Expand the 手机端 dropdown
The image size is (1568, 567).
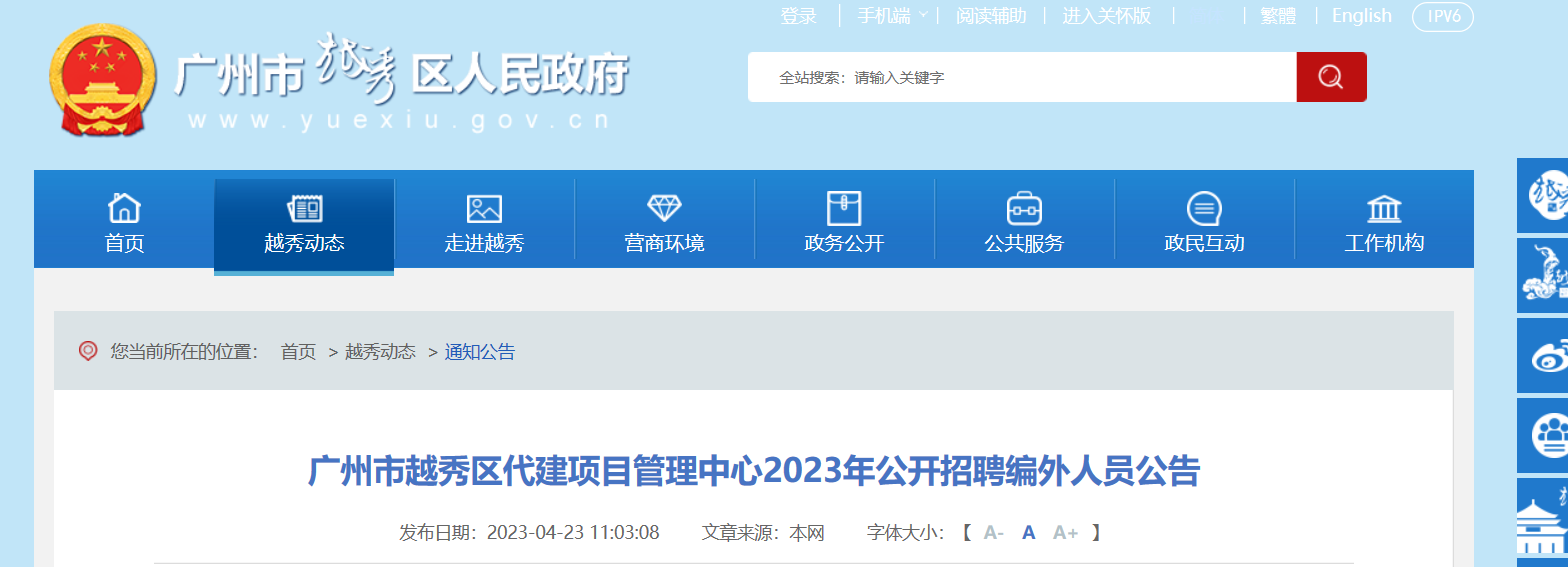(891, 16)
